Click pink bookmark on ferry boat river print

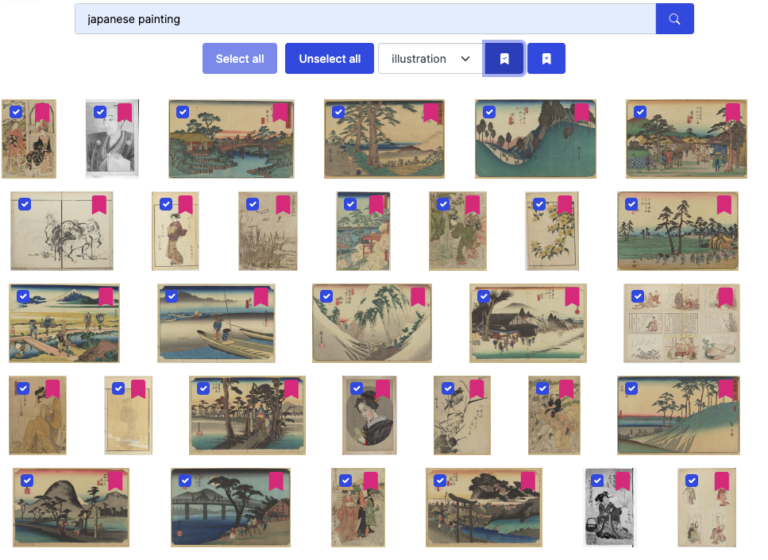261,297
